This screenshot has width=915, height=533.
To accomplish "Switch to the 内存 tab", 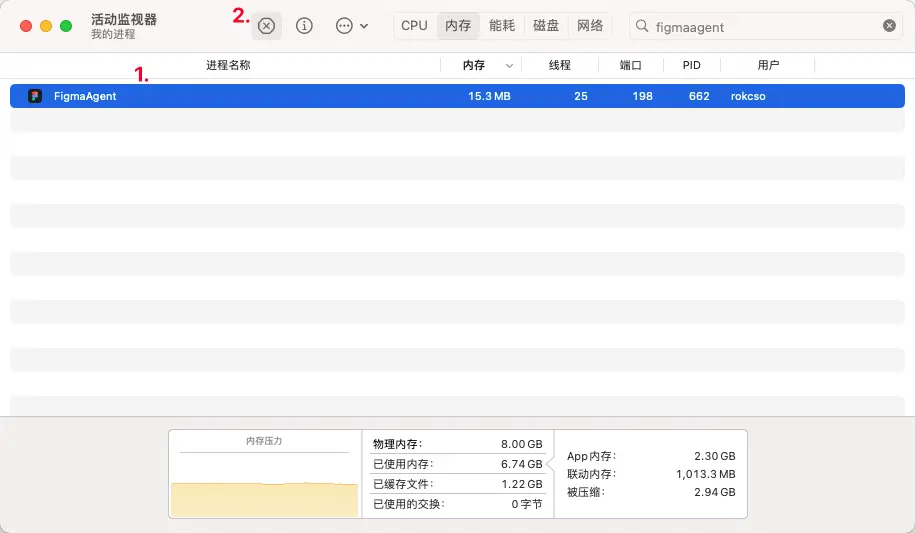I will pyautogui.click(x=458, y=26).
